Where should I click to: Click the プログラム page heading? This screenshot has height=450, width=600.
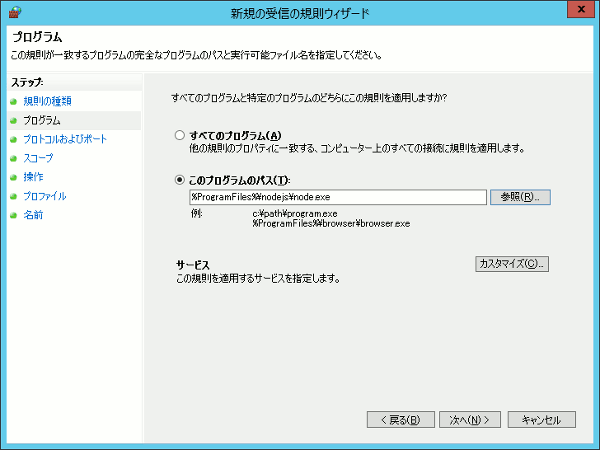pyautogui.click(x=37, y=37)
